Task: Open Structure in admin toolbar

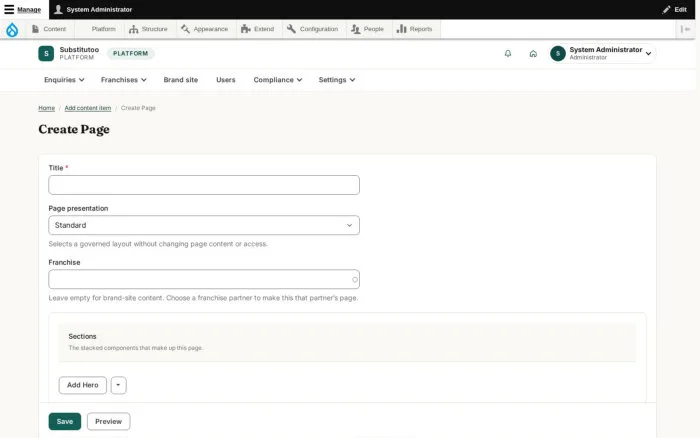Action: [149, 29]
